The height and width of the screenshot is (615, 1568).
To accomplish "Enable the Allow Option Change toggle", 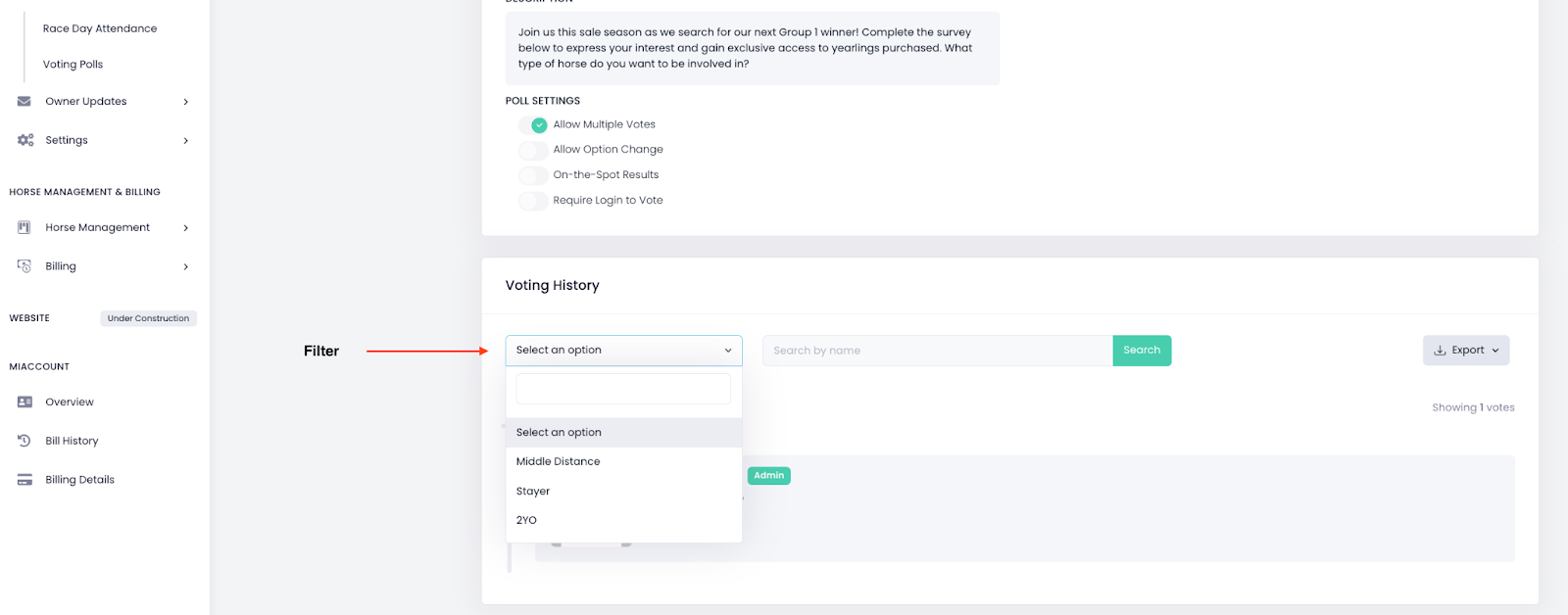I will tap(534, 150).
